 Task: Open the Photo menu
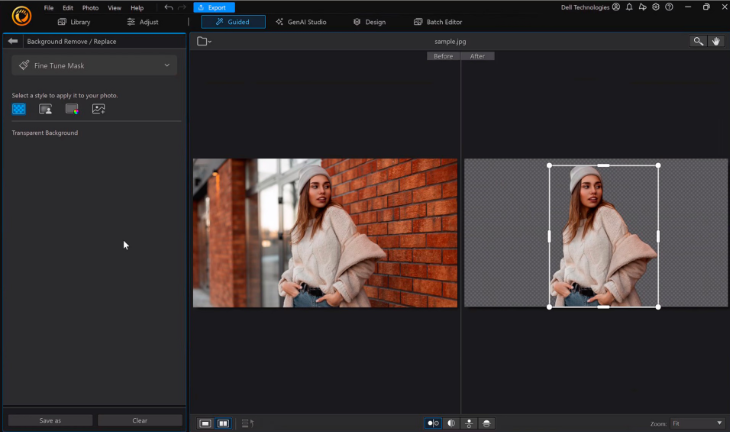(90, 7)
